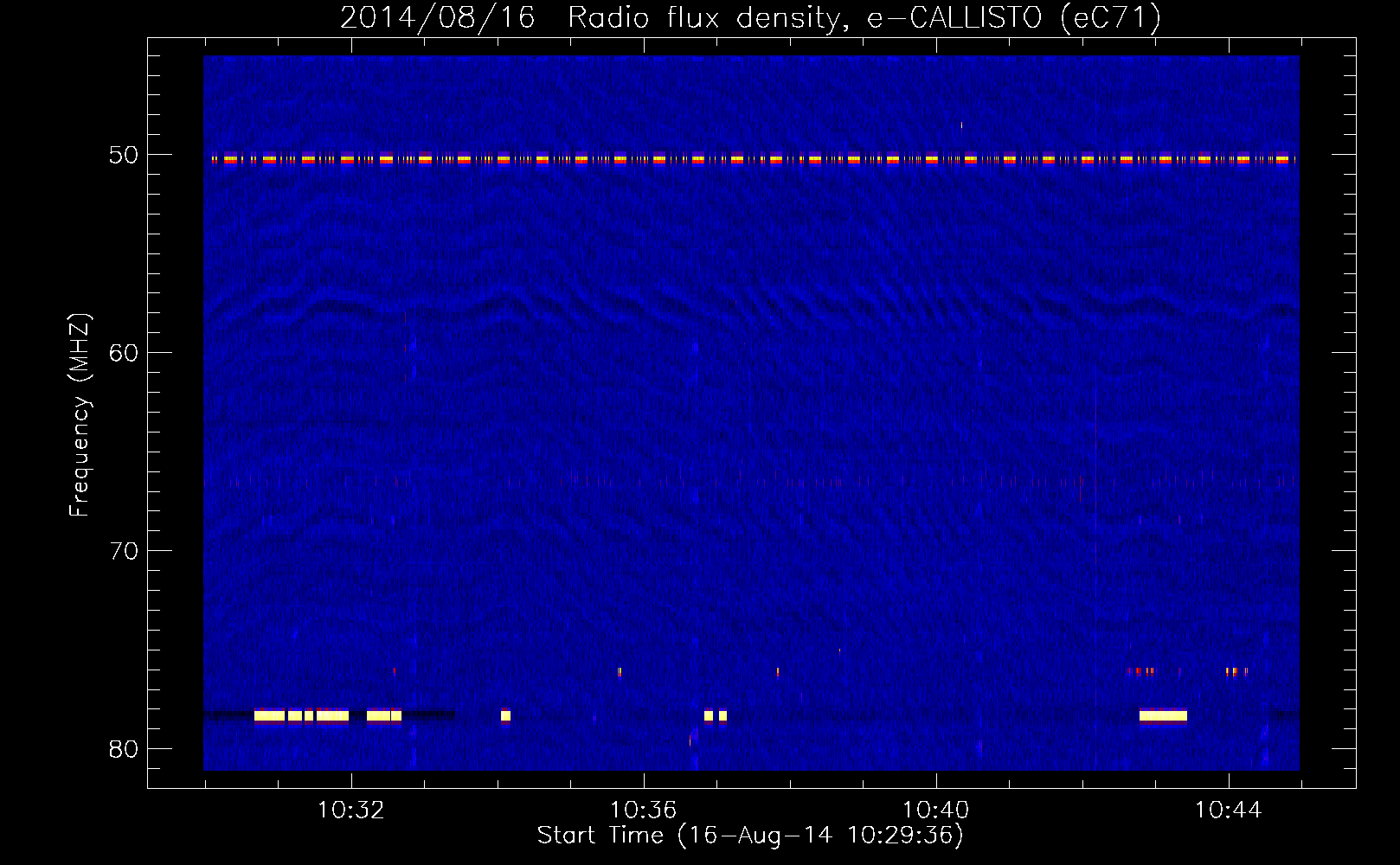Viewport: 1400px width, 865px height.
Task: Click the 10:44 time tick label
Action: click(1228, 811)
